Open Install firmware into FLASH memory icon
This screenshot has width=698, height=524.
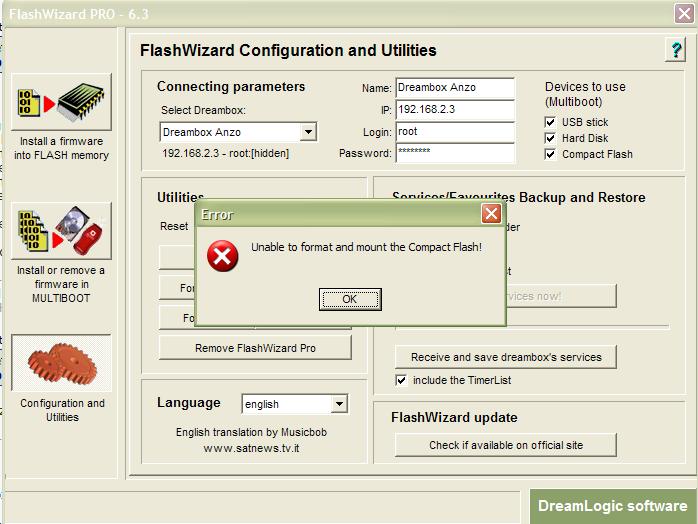(61, 102)
